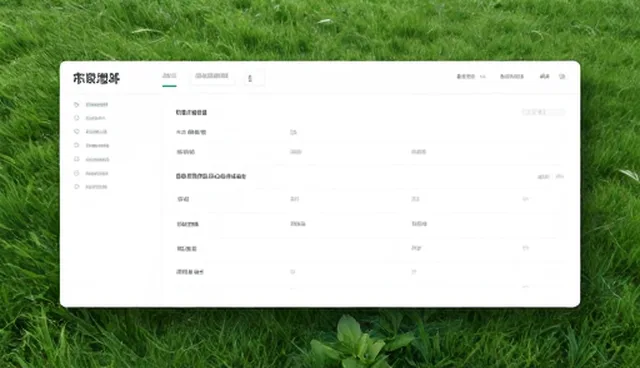
Task: Click the small boxed icon beside the tabs
Action: point(255,78)
